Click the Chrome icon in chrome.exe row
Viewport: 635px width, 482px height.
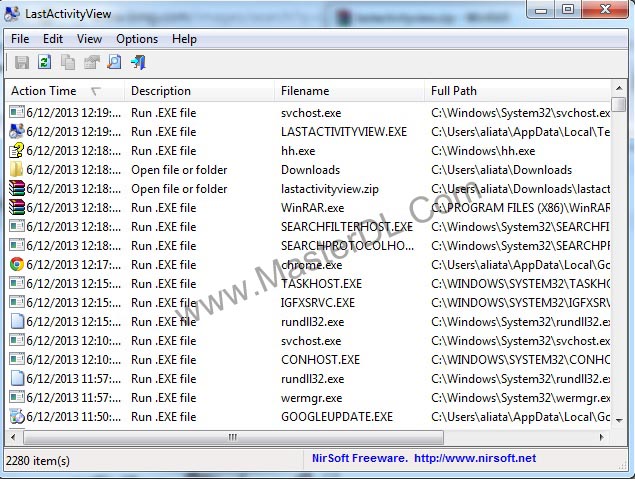pyautogui.click(x=17, y=264)
